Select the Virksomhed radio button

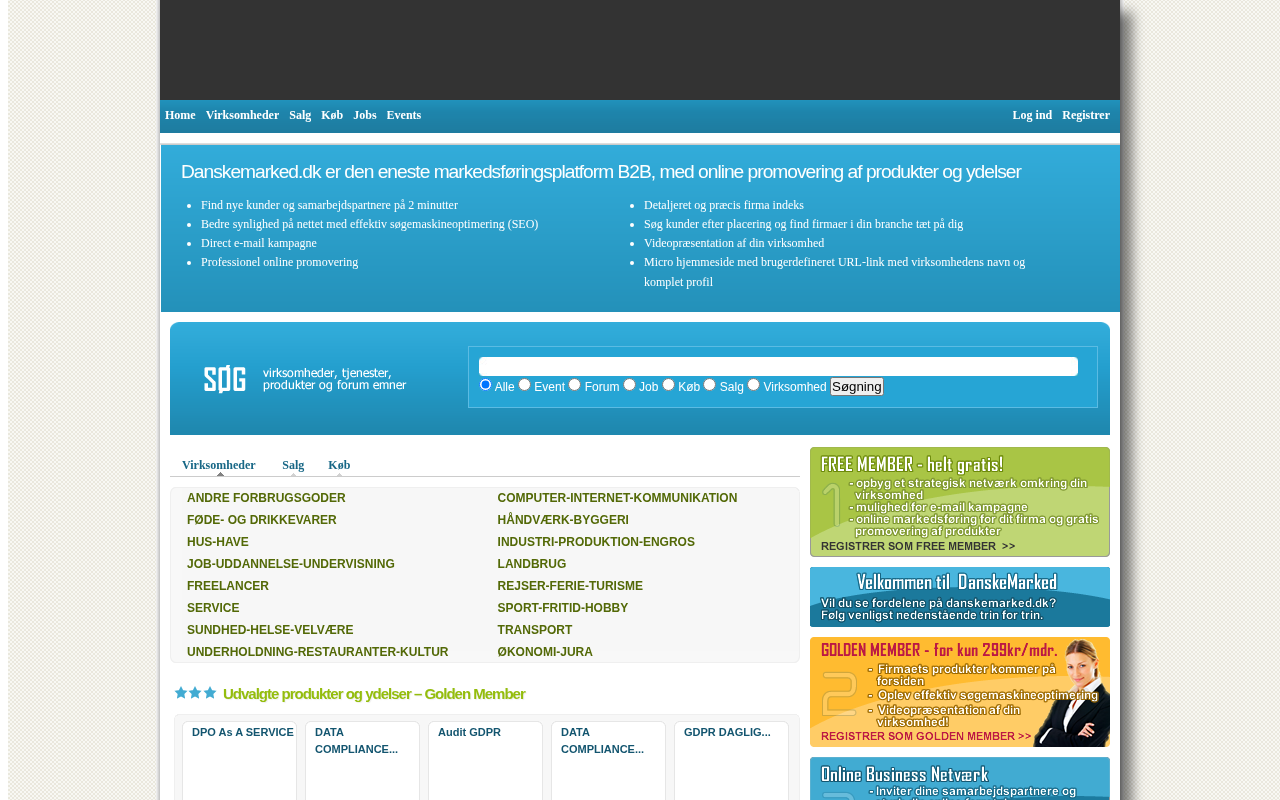(x=754, y=385)
